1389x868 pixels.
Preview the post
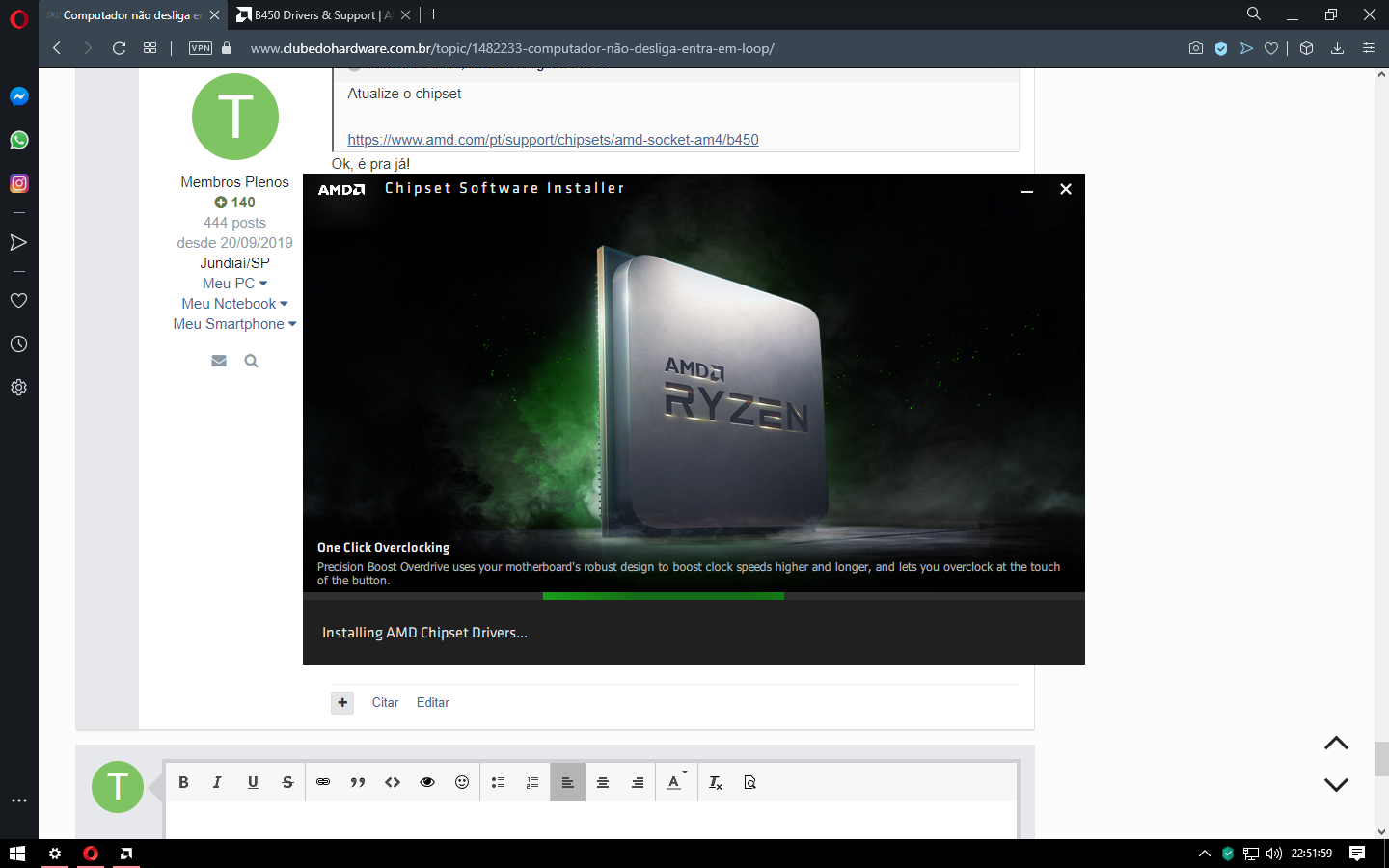pos(750,782)
